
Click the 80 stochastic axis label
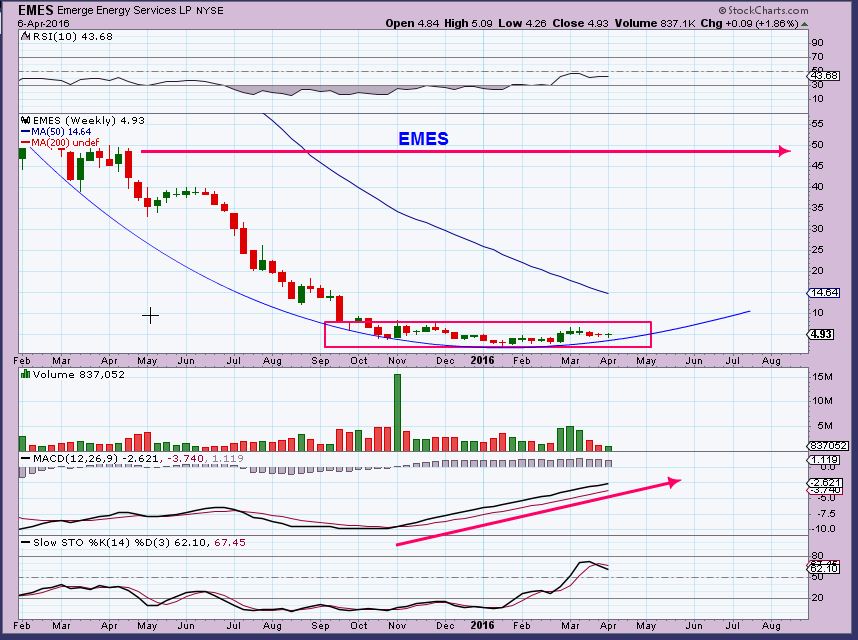coord(818,556)
